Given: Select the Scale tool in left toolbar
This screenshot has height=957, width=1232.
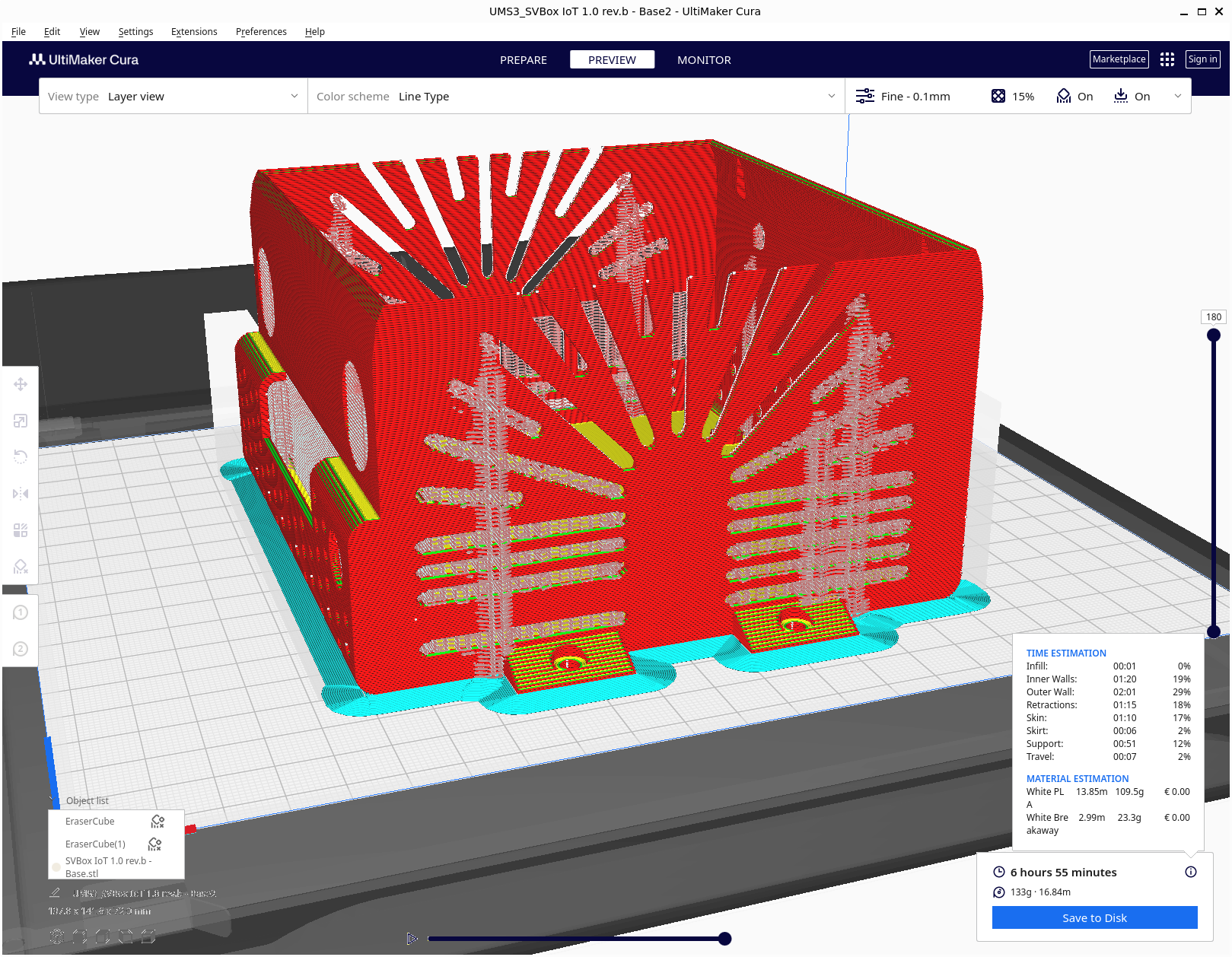Looking at the screenshot, I should (21, 421).
